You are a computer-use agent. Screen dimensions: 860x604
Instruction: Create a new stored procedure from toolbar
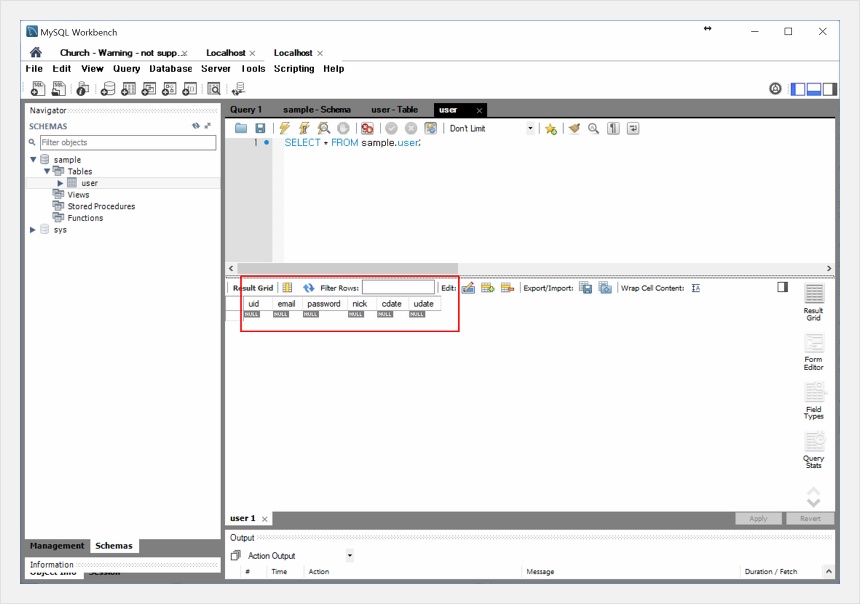click(x=169, y=88)
